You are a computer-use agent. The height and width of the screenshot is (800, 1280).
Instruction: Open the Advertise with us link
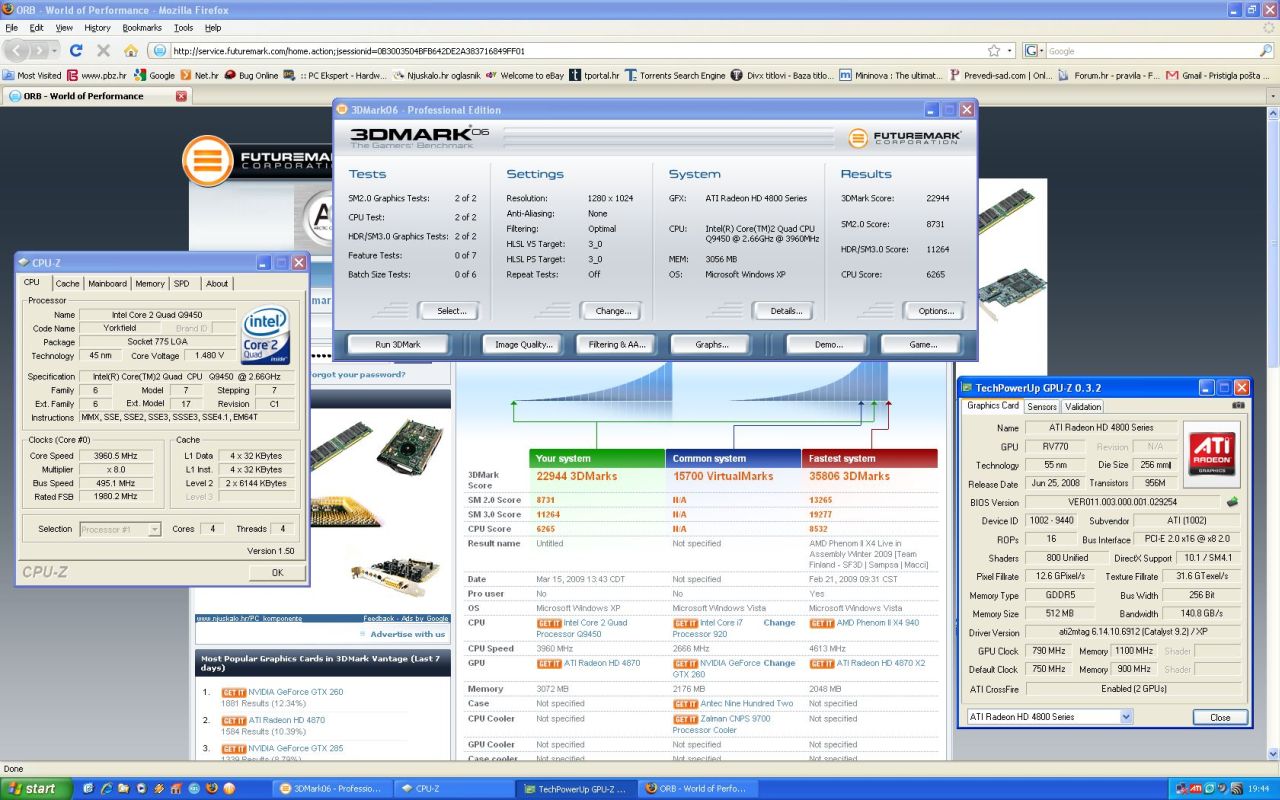click(408, 634)
